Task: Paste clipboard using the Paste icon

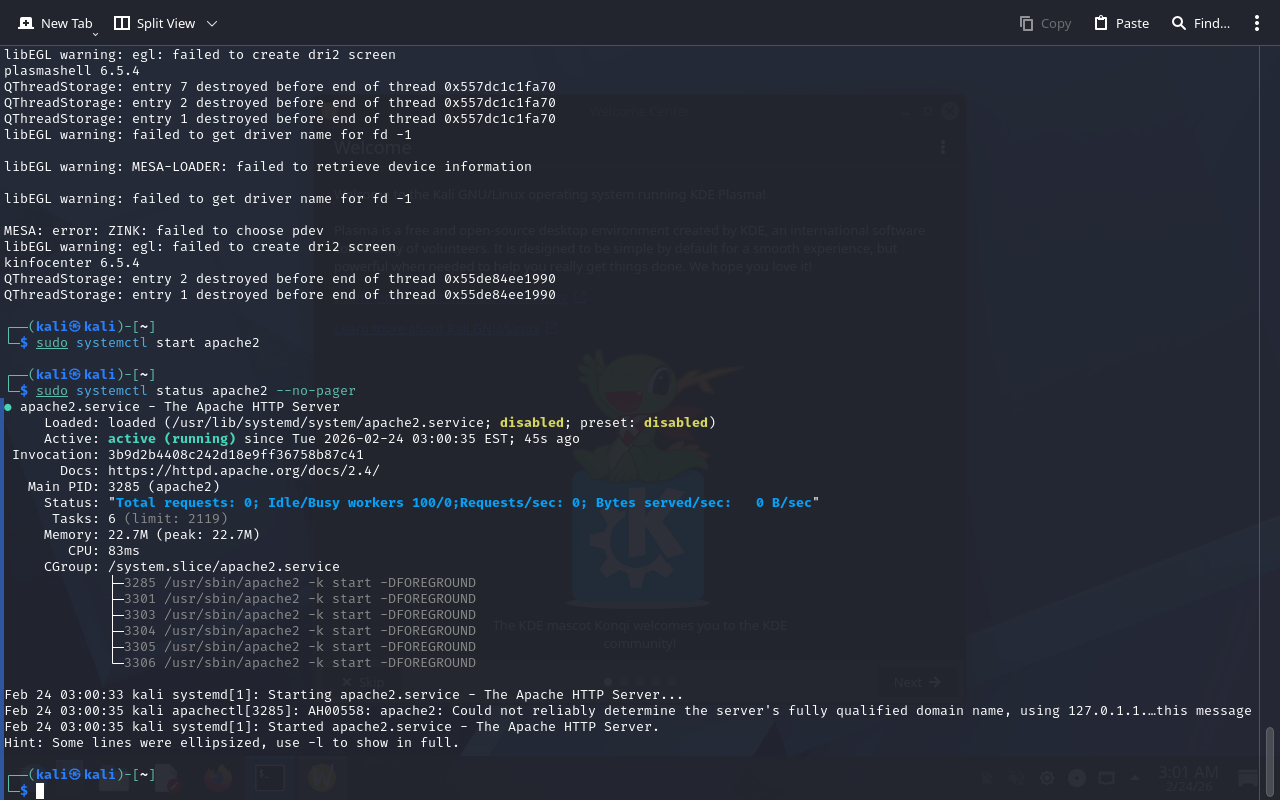Action: coord(1121,23)
